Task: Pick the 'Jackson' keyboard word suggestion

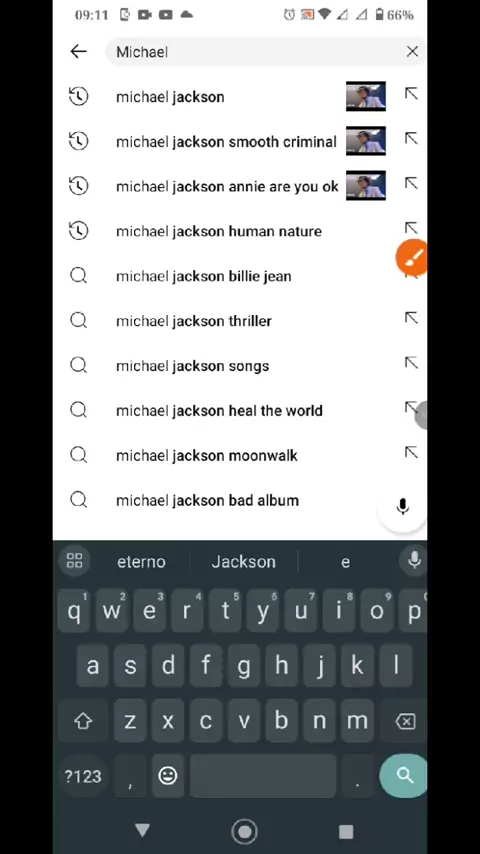Action: pyautogui.click(x=244, y=562)
